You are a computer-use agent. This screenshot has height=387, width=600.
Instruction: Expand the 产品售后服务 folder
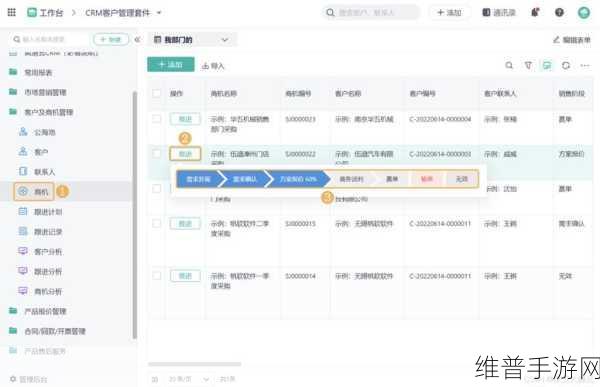point(45,351)
